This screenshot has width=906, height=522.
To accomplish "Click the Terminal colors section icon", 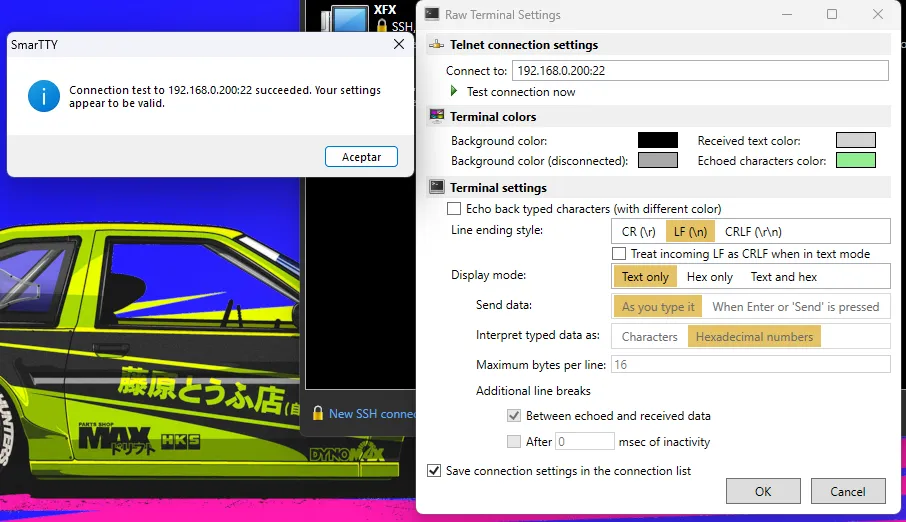I will click(x=436, y=117).
